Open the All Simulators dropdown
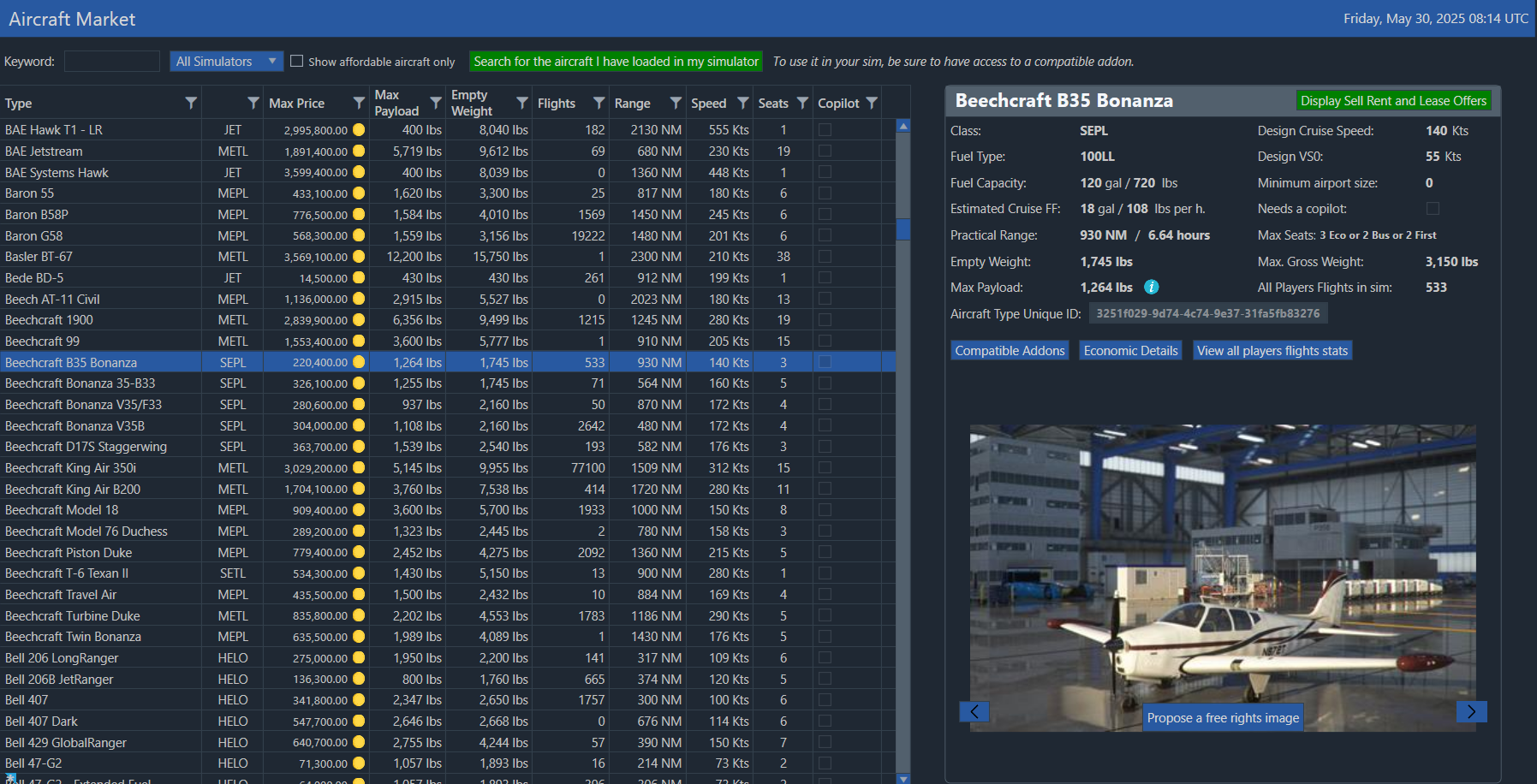 point(226,61)
